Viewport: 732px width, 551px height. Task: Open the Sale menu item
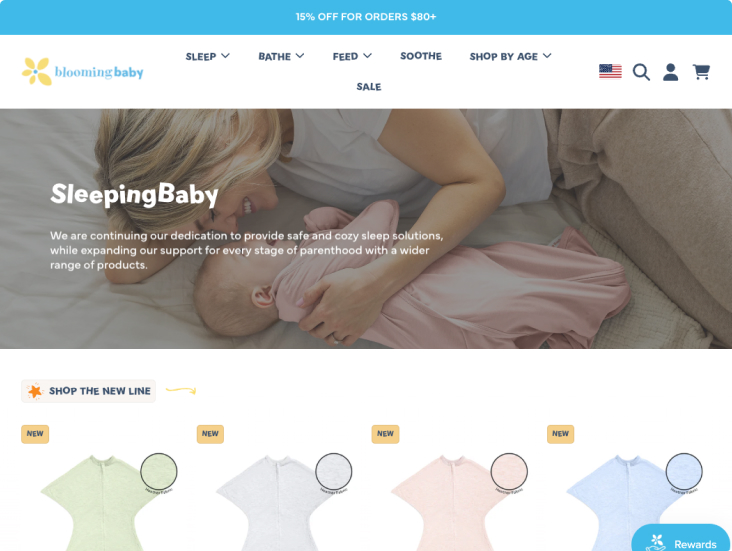click(369, 87)
